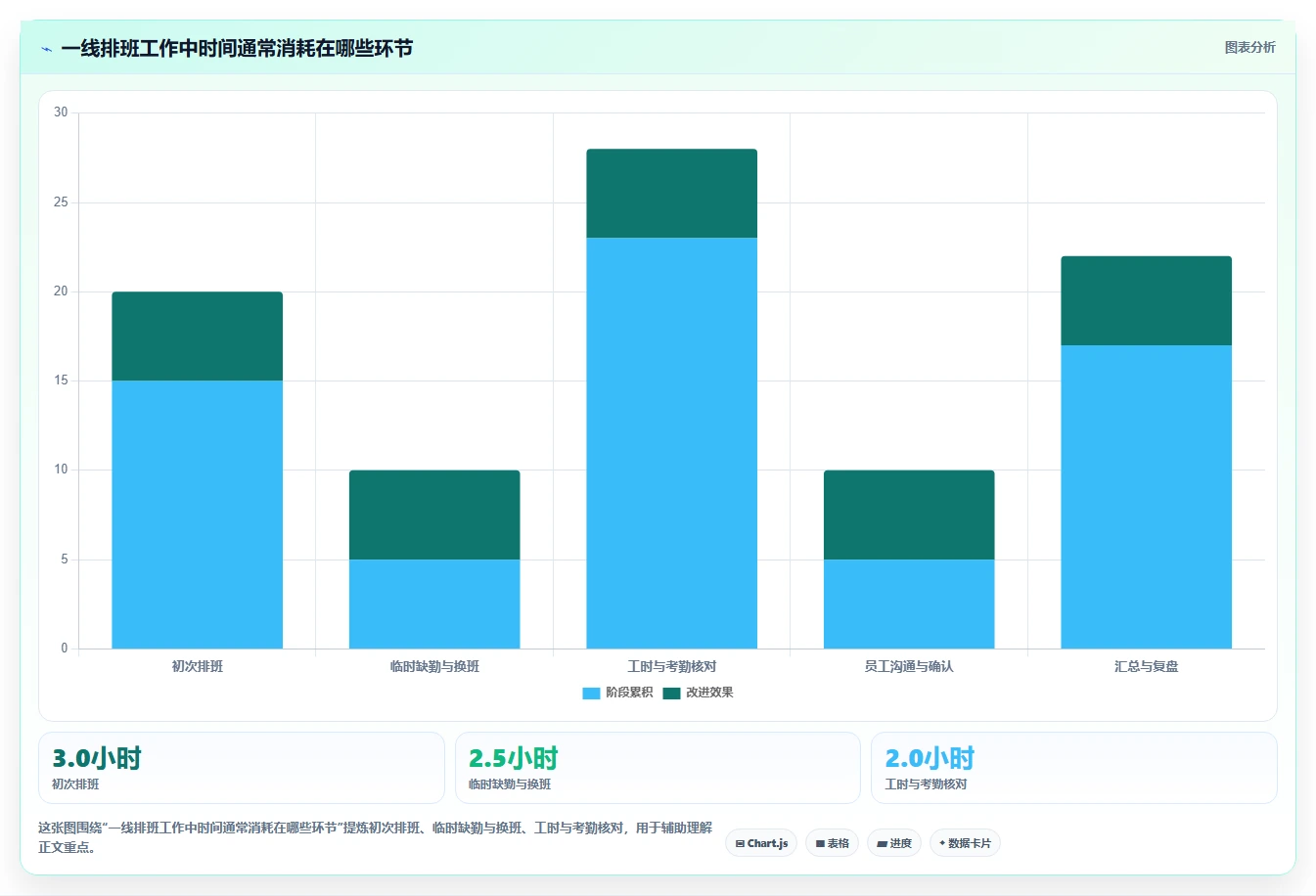Click the chart title 一线排班工作中时间通常消耗在哪些环节
This screenshot has height=896, width=1316.
[x=237, y=48]
